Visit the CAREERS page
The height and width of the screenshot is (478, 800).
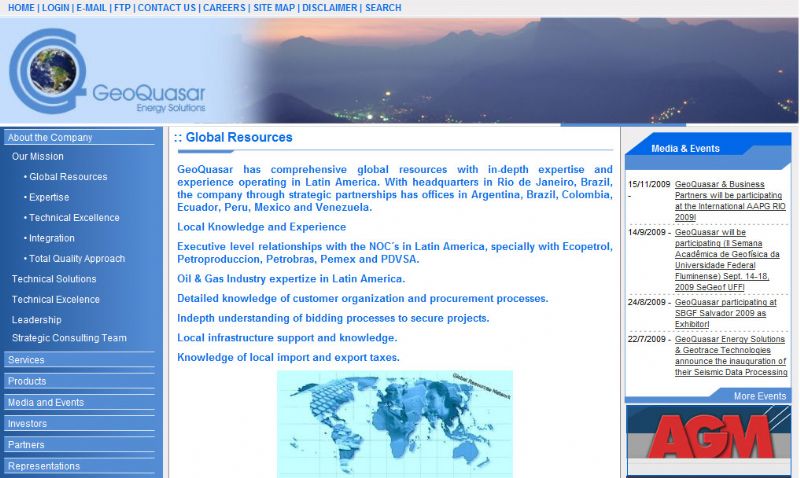point(224,8)
